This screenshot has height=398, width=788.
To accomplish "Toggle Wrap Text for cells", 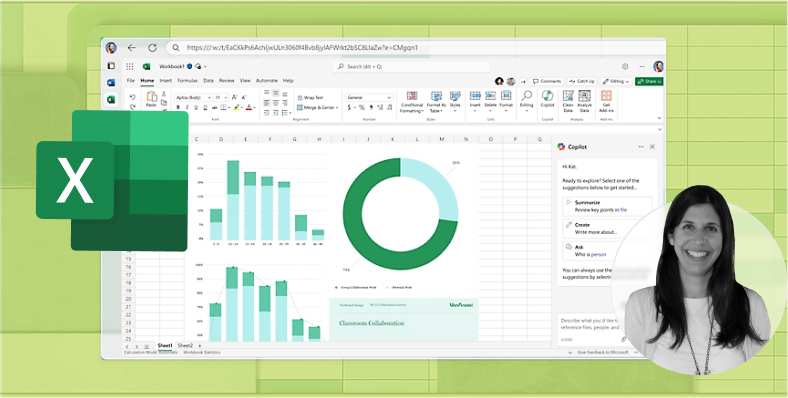I will tap(310, 97).
